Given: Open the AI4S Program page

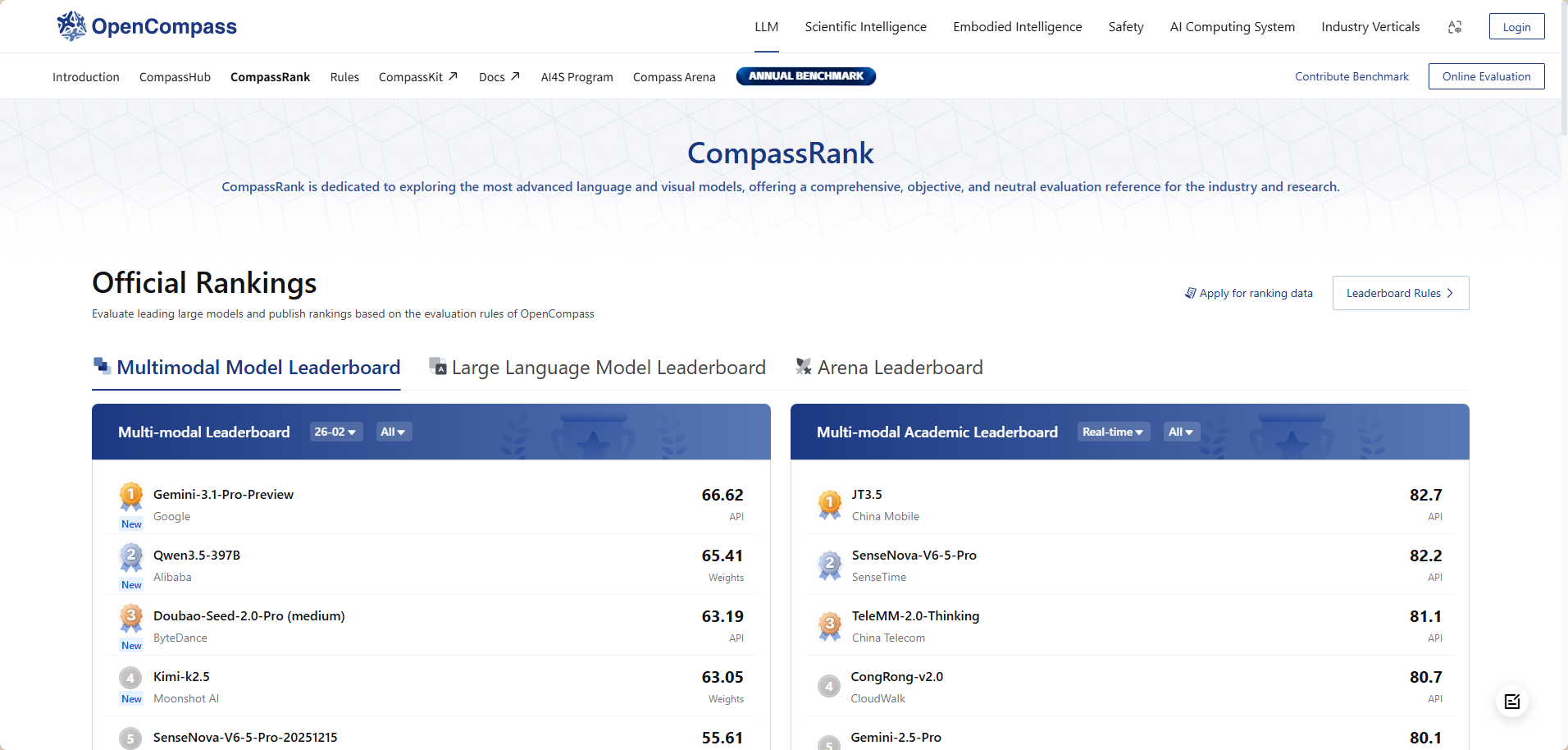Looking at the screenshot, I should point(577,77).
